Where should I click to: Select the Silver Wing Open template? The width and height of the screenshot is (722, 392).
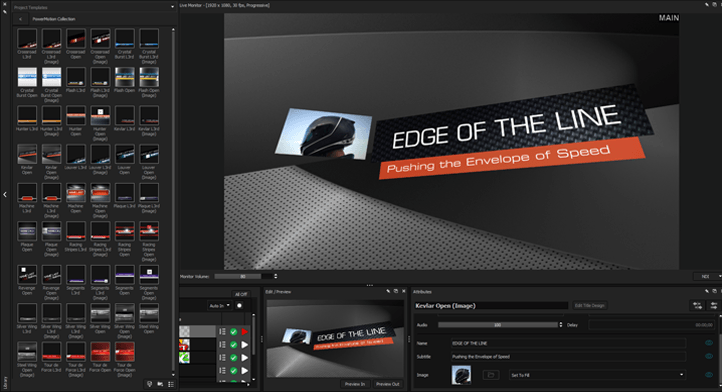click(100, 318)
